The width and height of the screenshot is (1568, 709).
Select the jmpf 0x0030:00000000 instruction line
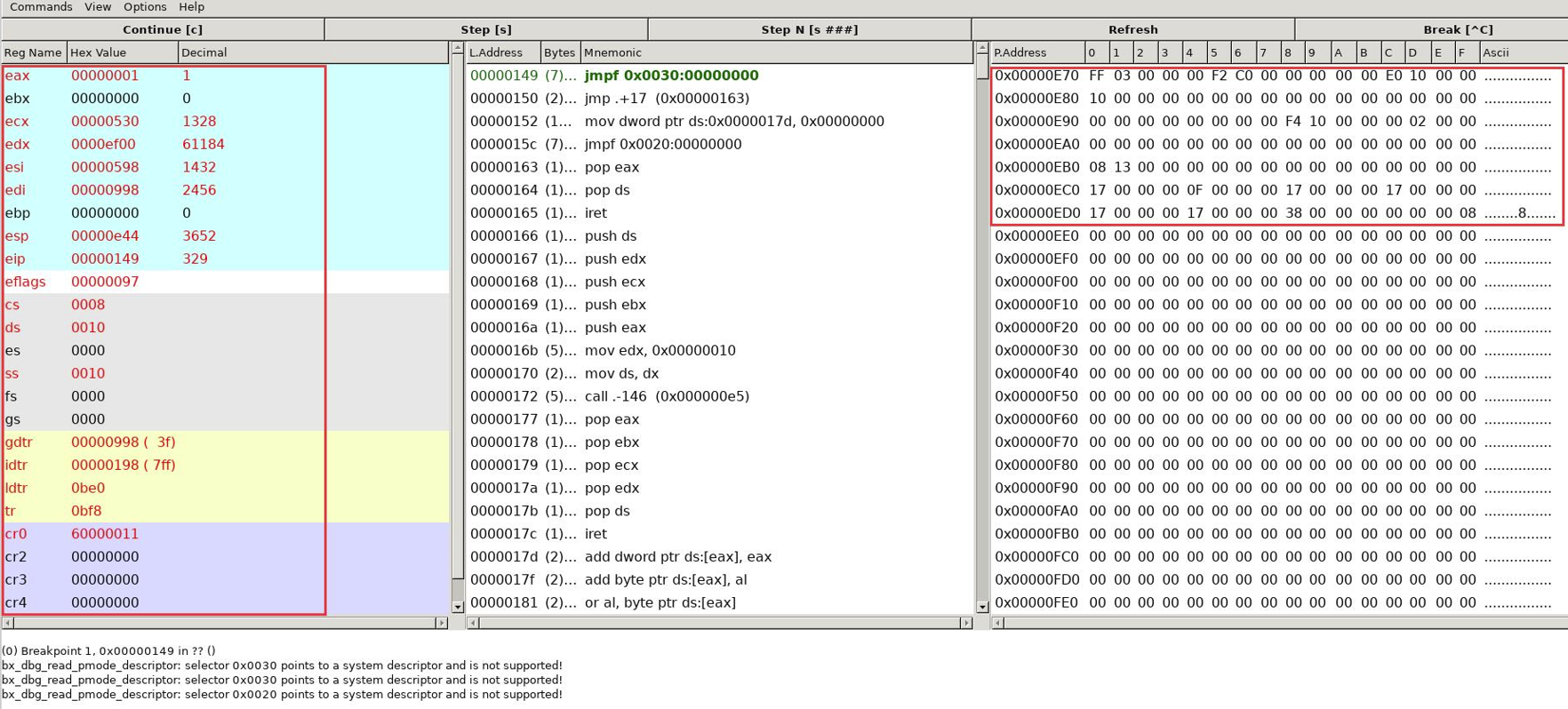pyautogui.click(x=719, y=76)
